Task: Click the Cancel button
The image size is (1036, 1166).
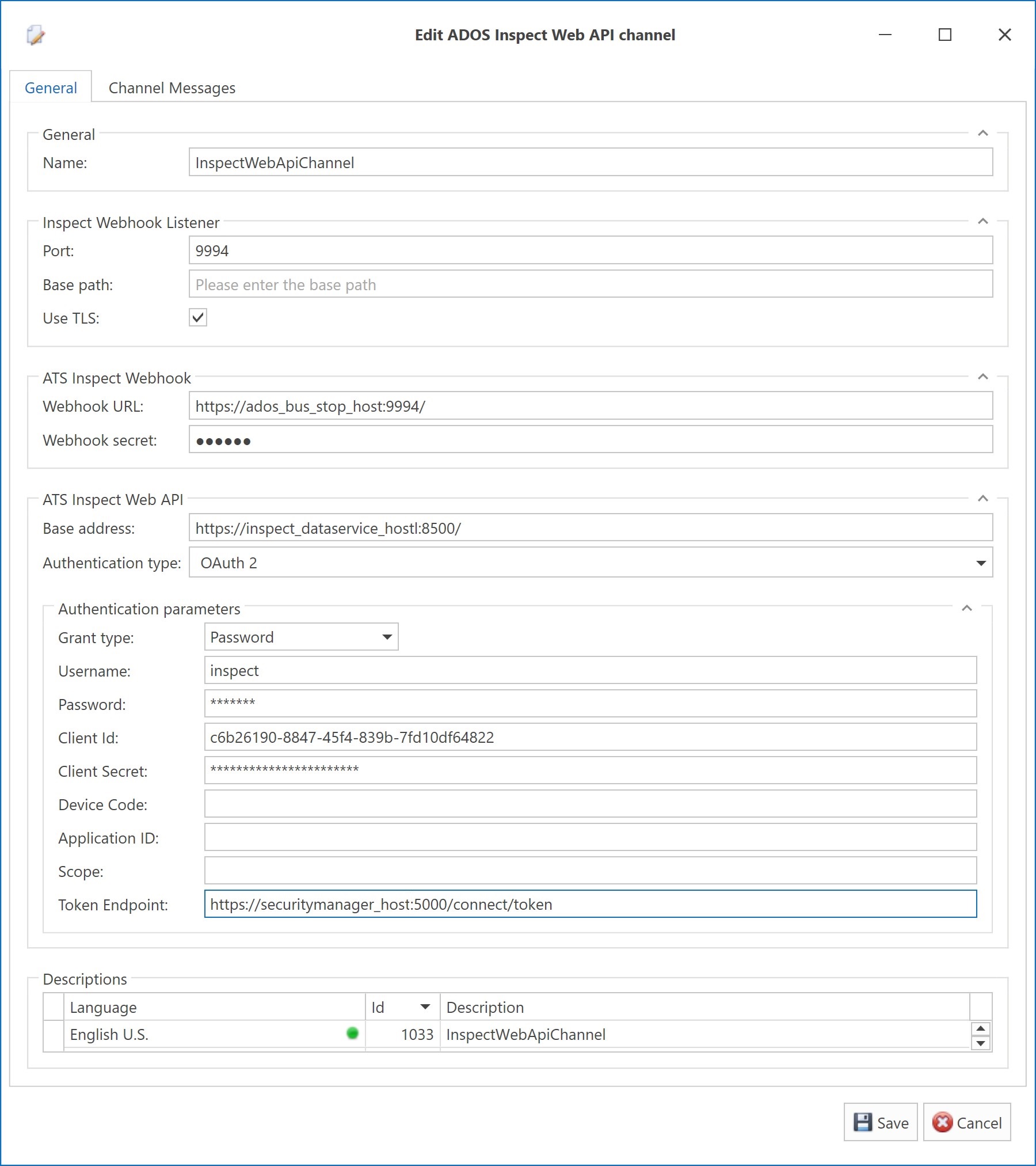Action: (x=967, y=1122)
